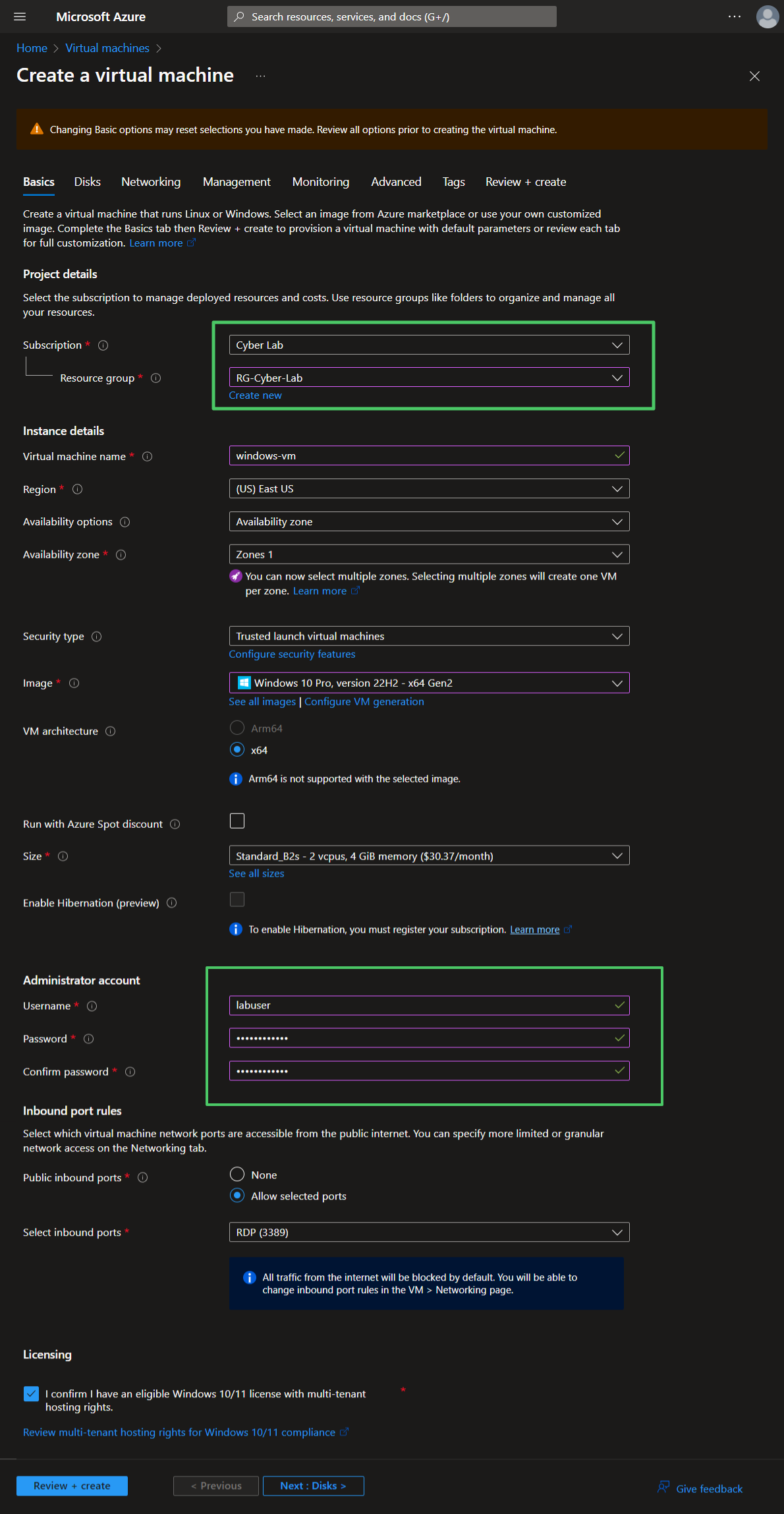Click the info icon beside Subscription
The height and width of the screenshot is (1514, 784).
[x=103, y=345]
